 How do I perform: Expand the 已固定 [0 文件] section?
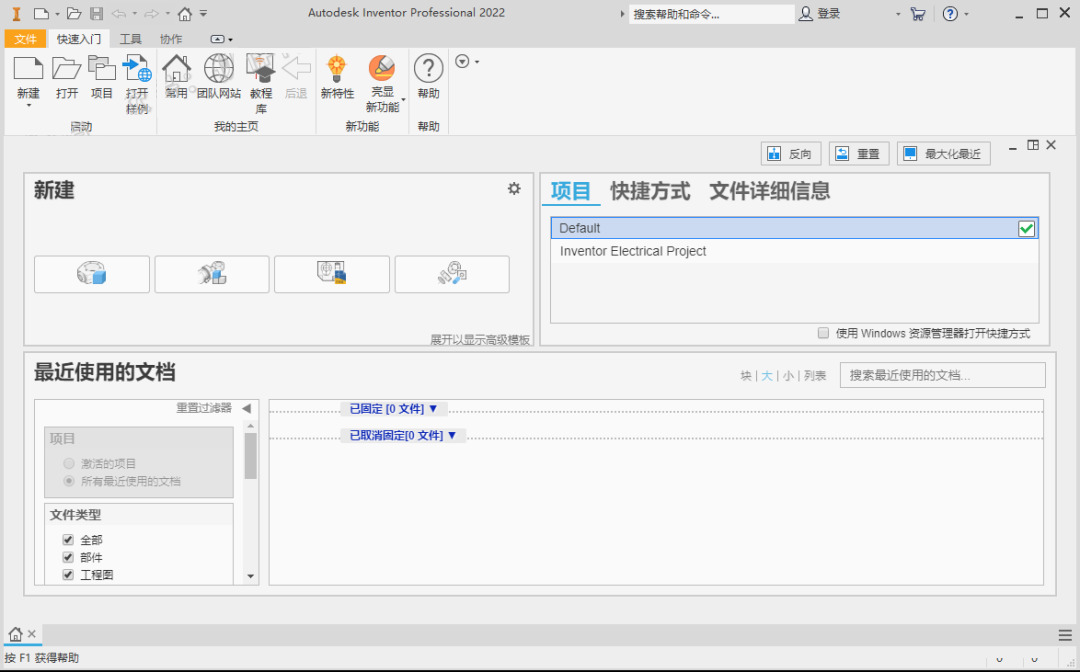coord(394,409)
